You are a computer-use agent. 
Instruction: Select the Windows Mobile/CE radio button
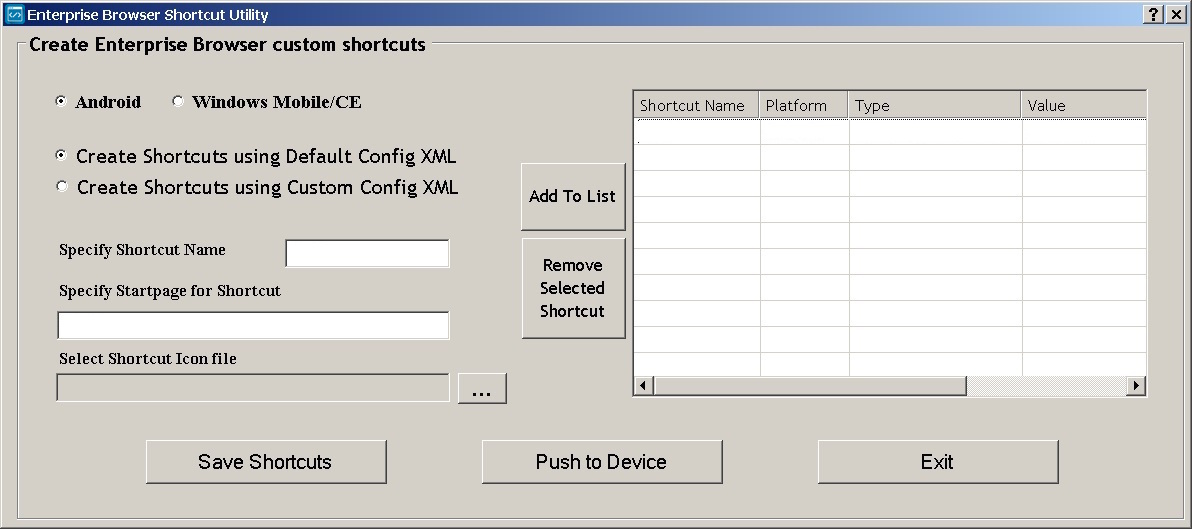coord(178,101)
